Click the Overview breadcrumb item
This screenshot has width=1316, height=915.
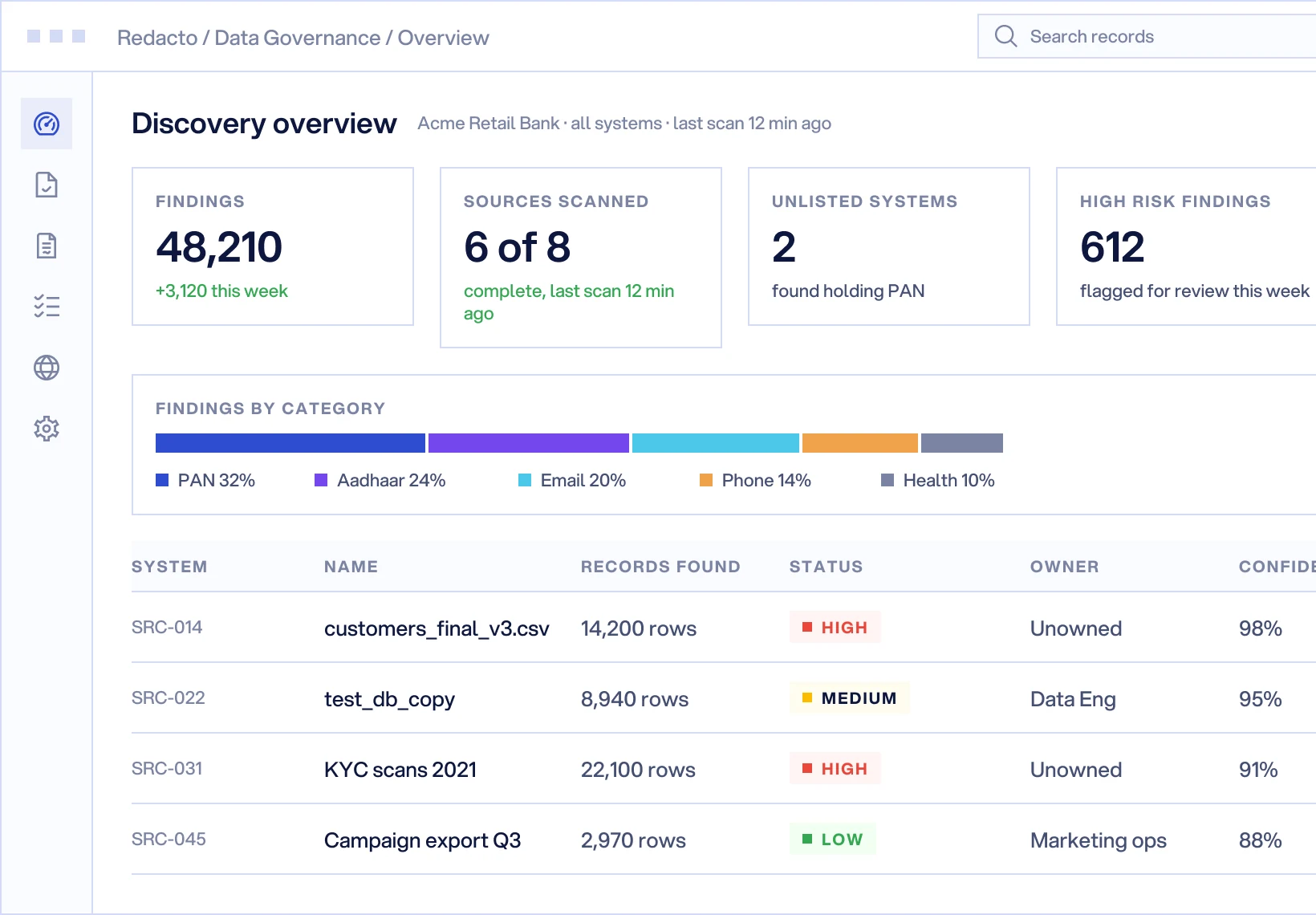coord(444,38)
